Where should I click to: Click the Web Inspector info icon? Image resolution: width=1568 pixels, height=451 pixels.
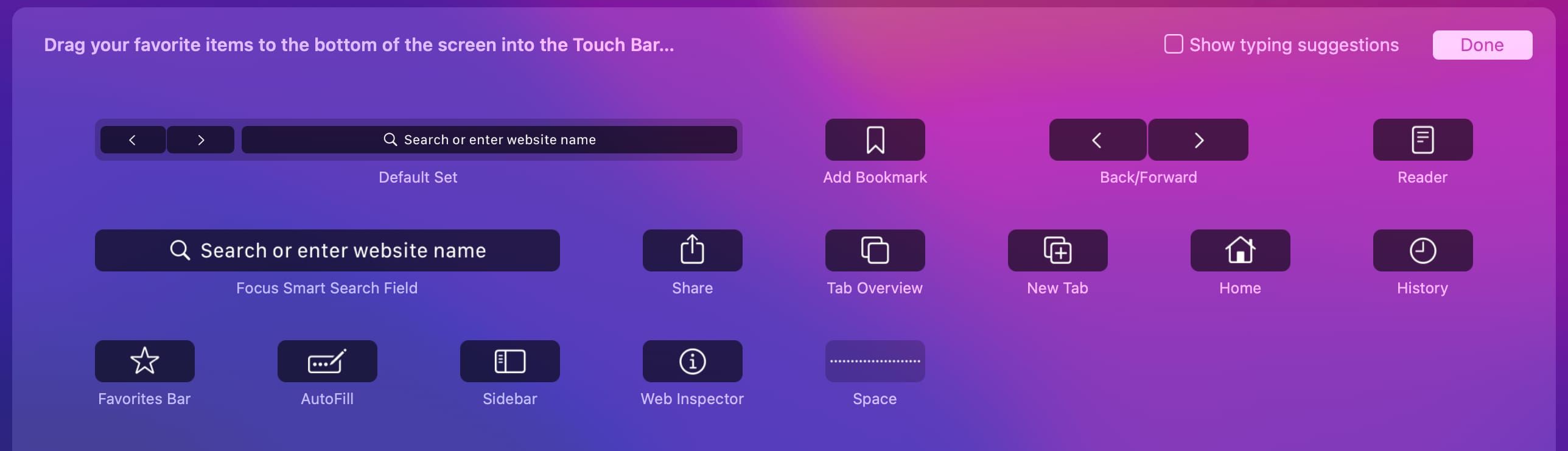coord(692,362)
